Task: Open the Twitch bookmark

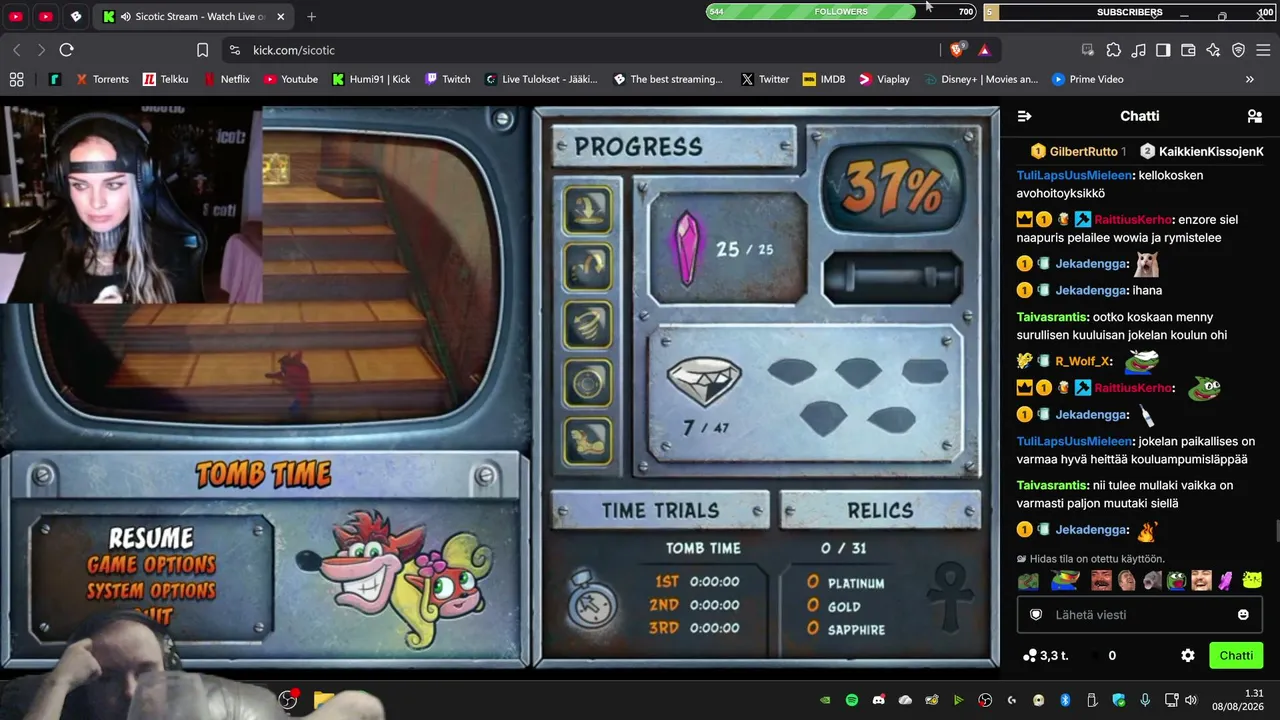Action: (447, 79)
